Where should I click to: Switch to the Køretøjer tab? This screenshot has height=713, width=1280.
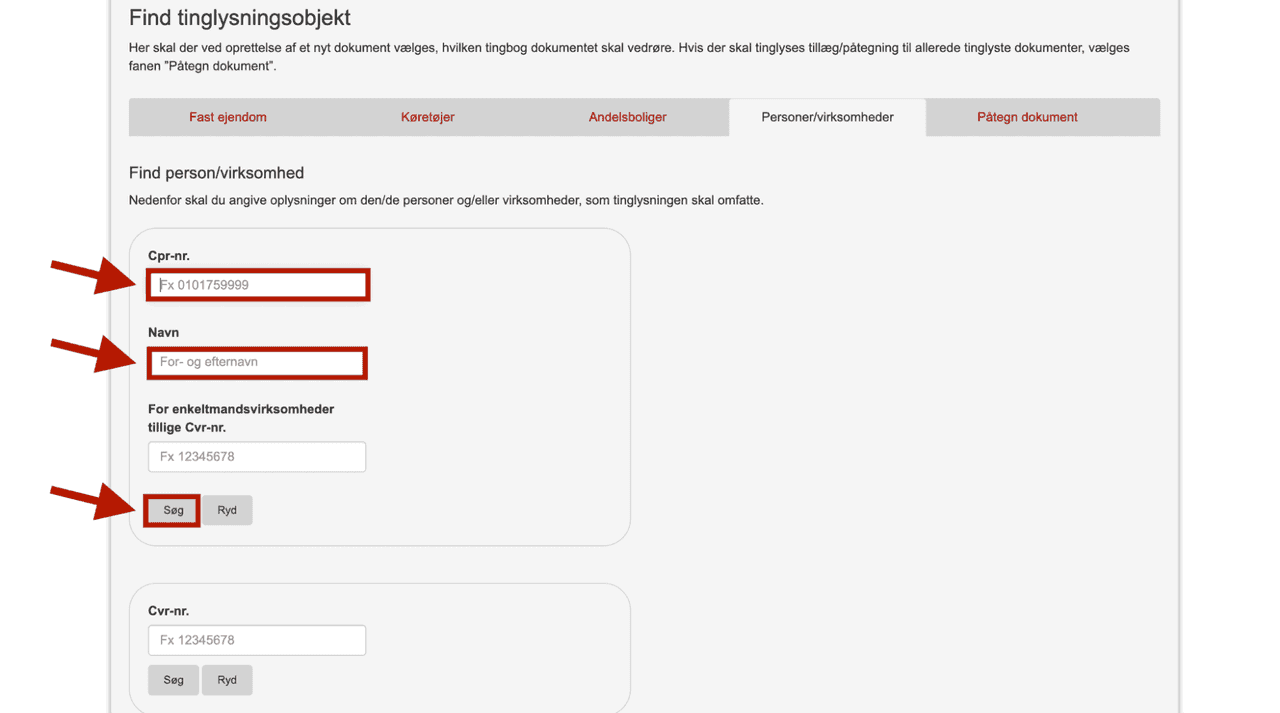point(427,117)
